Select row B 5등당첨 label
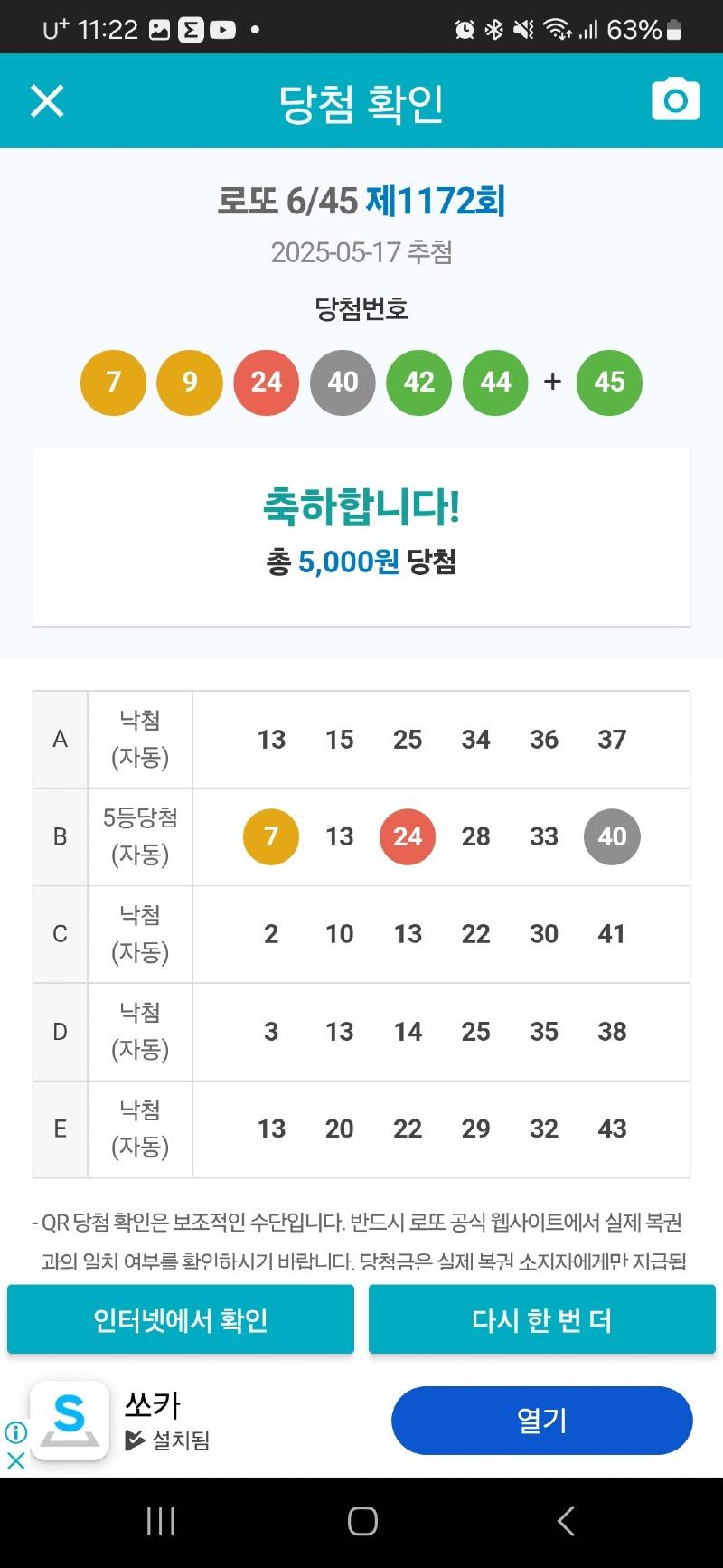The width and height of the screenshot is (723, 1568). pos(140,817)
